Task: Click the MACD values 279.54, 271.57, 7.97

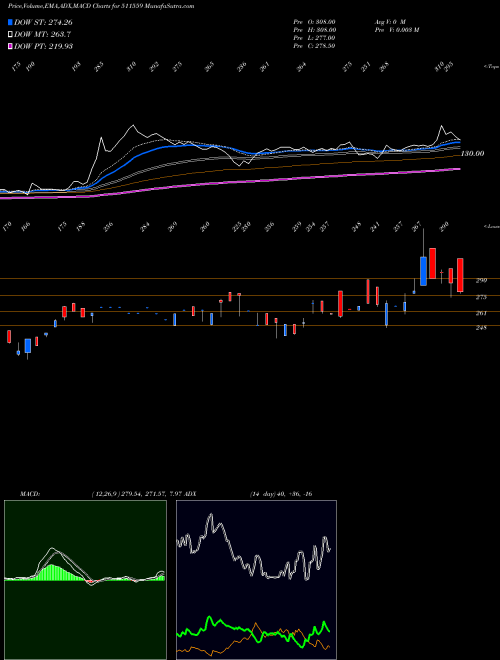Action: click(x=145, y=494)
